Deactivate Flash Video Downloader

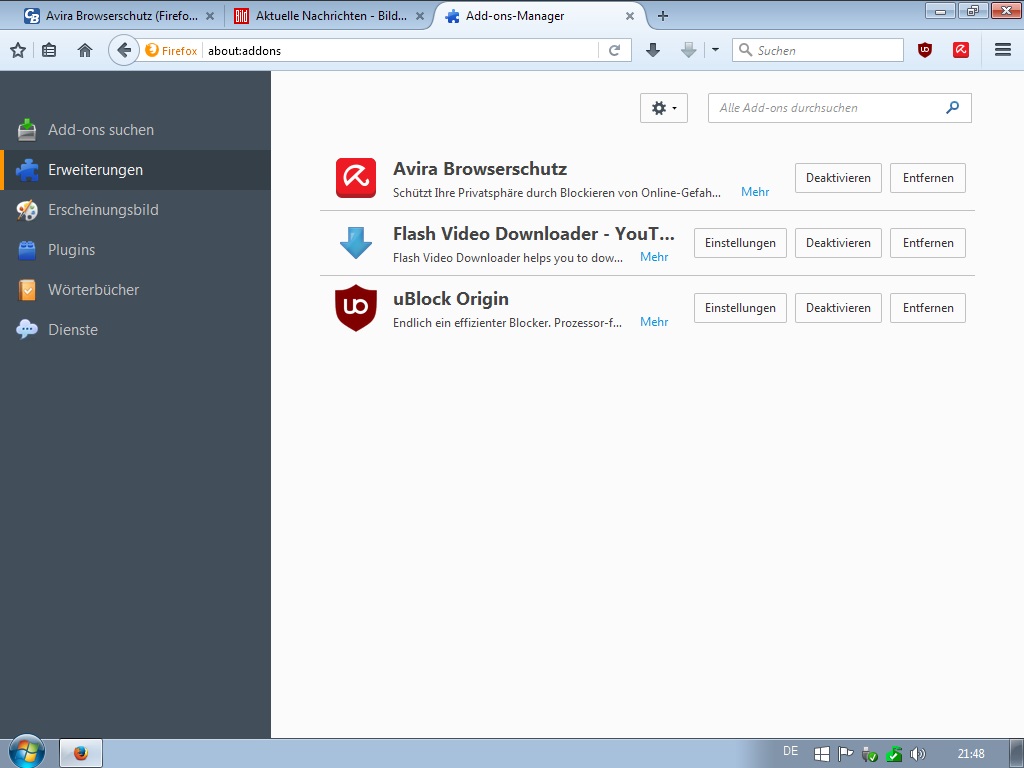pos(838,243)
